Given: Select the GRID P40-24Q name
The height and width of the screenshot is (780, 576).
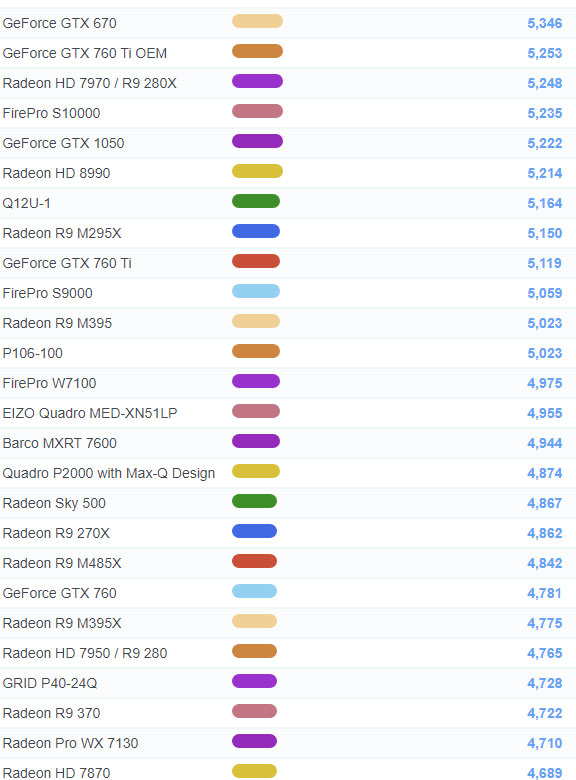Looking at the screenshot, I should click(50, 683).
